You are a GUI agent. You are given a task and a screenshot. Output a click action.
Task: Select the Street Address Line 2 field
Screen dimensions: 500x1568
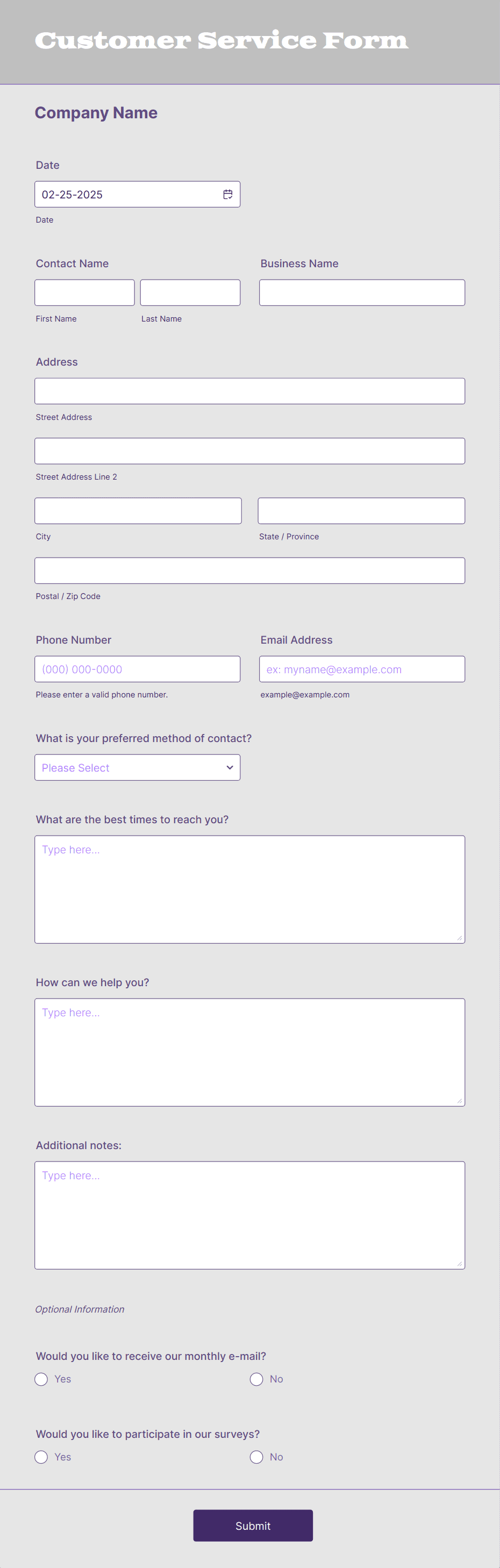click(250, 451)
